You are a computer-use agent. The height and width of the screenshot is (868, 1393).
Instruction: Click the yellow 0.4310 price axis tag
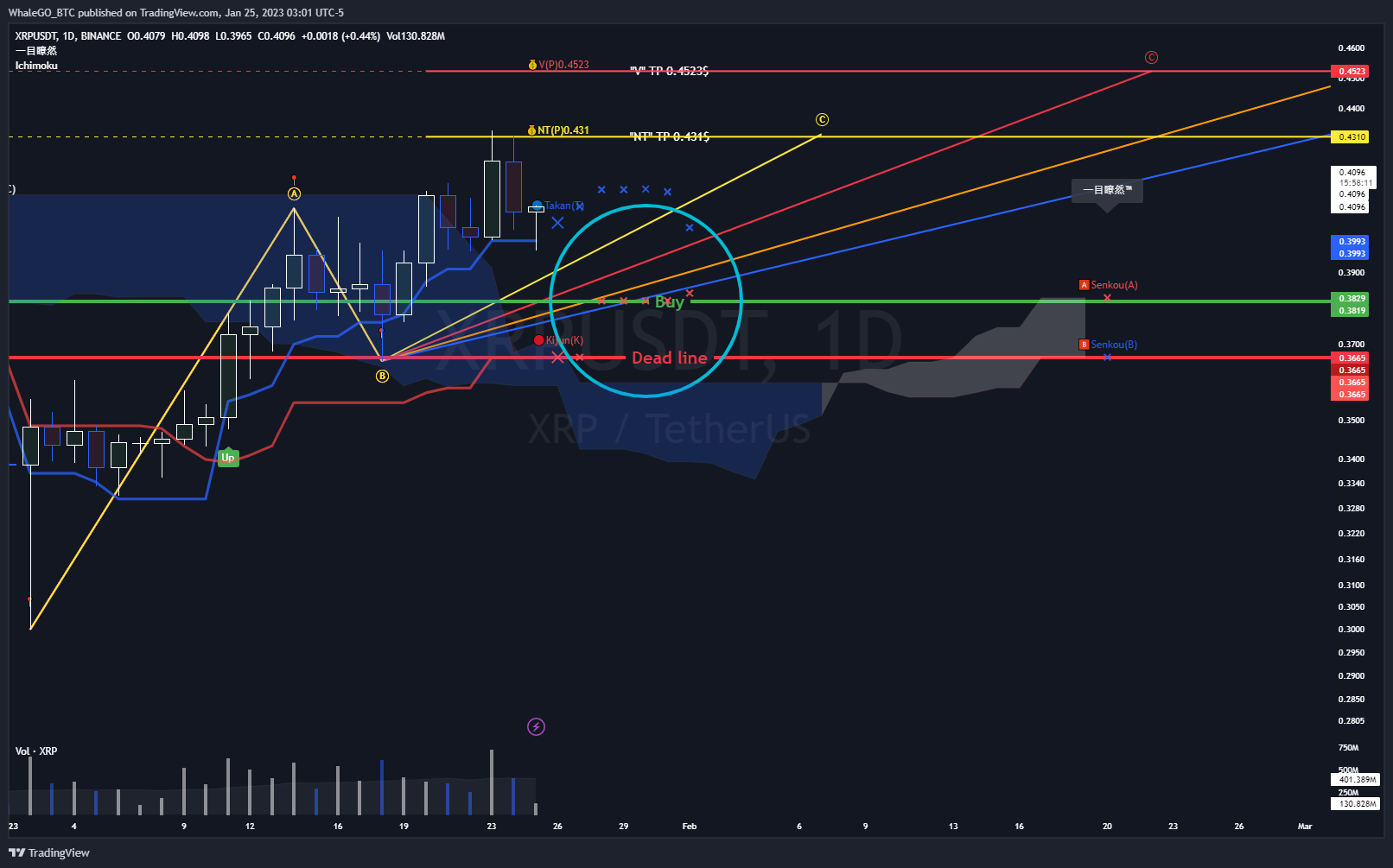(x=1350, y=137)
